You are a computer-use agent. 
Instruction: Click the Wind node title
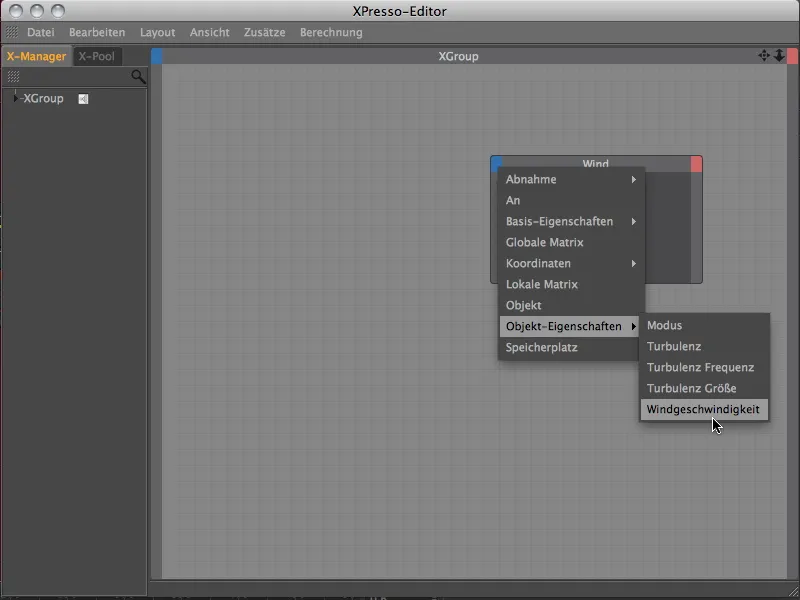(x=595, y=164)
